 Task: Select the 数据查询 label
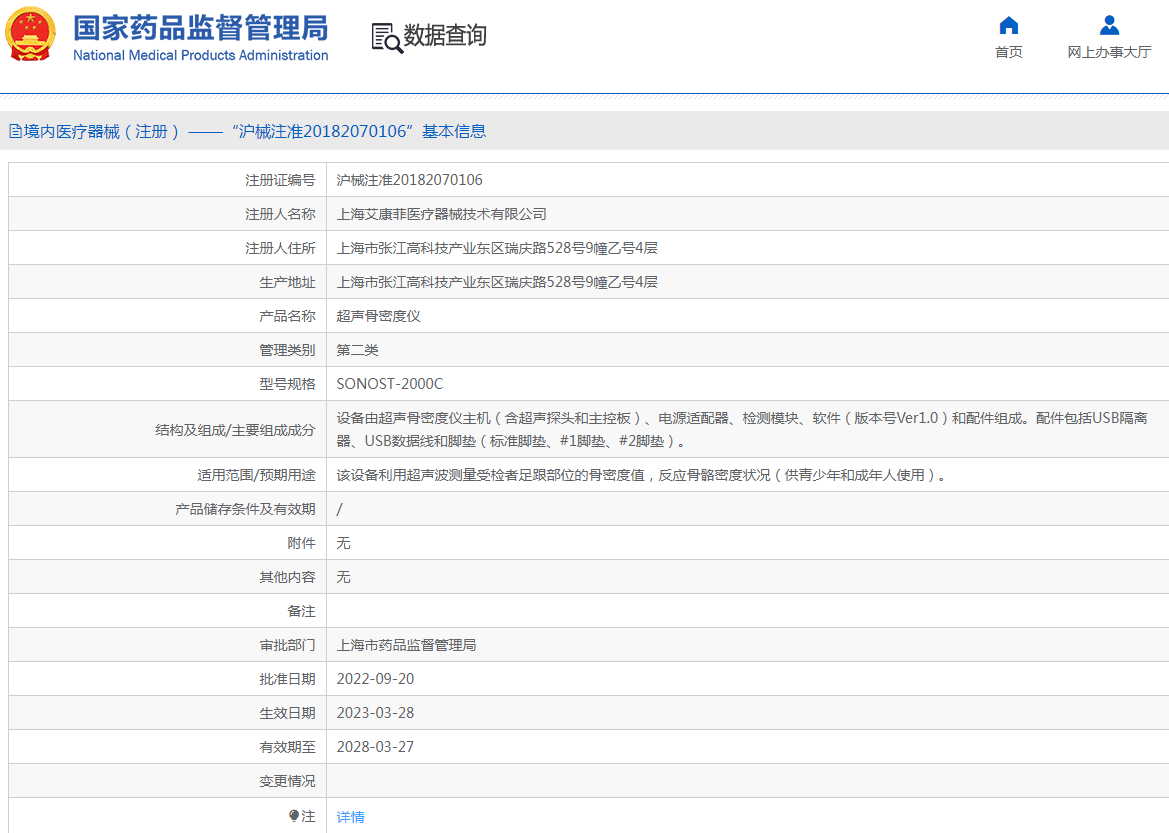pyautogui.click(x=442, y=34)
